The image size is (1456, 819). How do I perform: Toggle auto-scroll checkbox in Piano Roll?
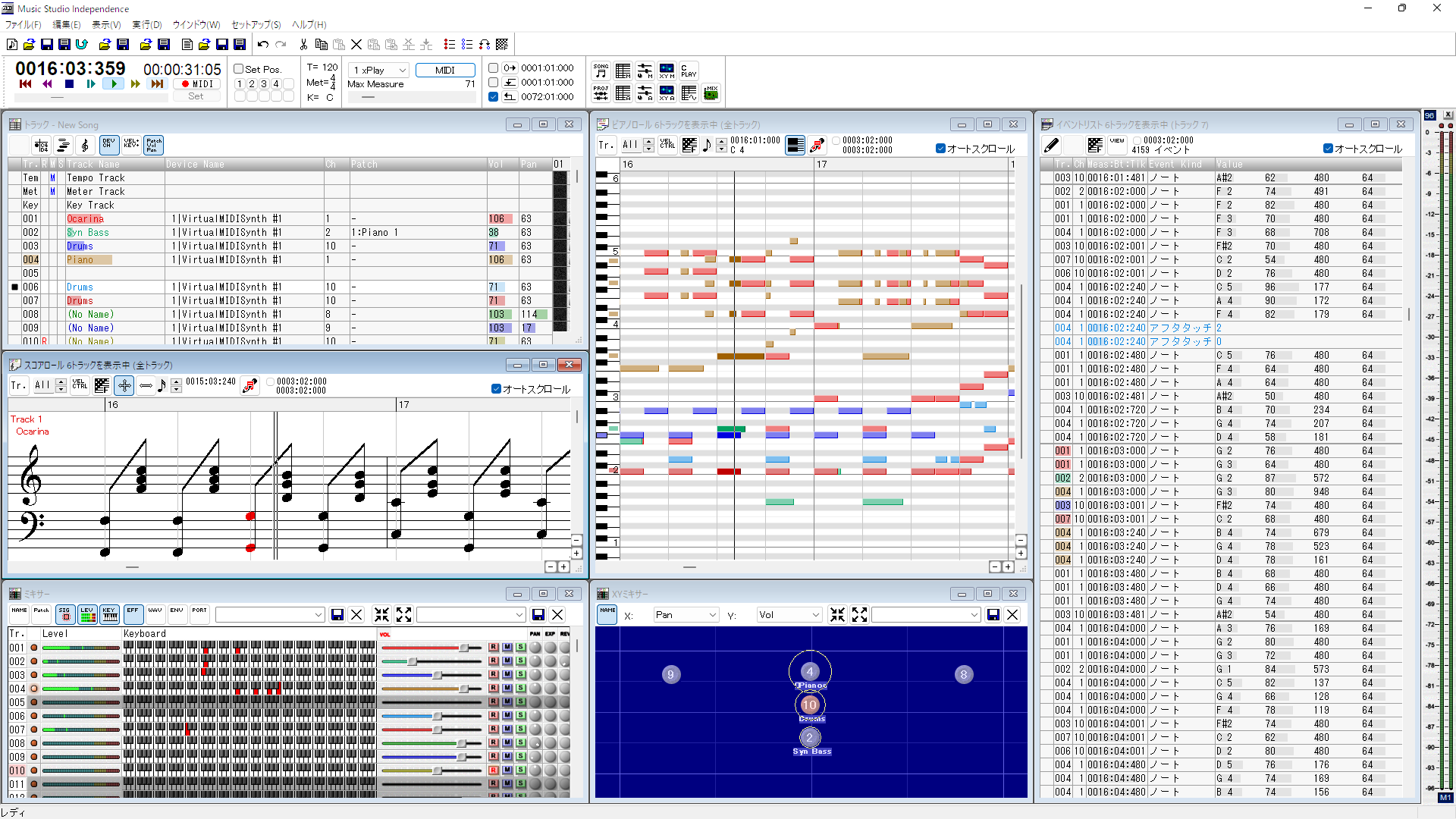coord(940,149)
